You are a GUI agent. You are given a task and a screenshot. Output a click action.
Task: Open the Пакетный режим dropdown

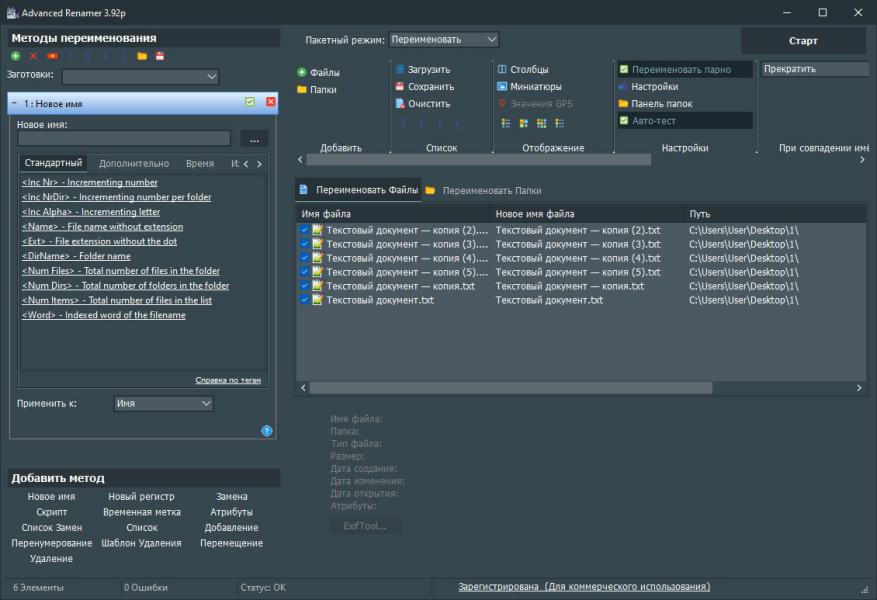pos(444,40)
